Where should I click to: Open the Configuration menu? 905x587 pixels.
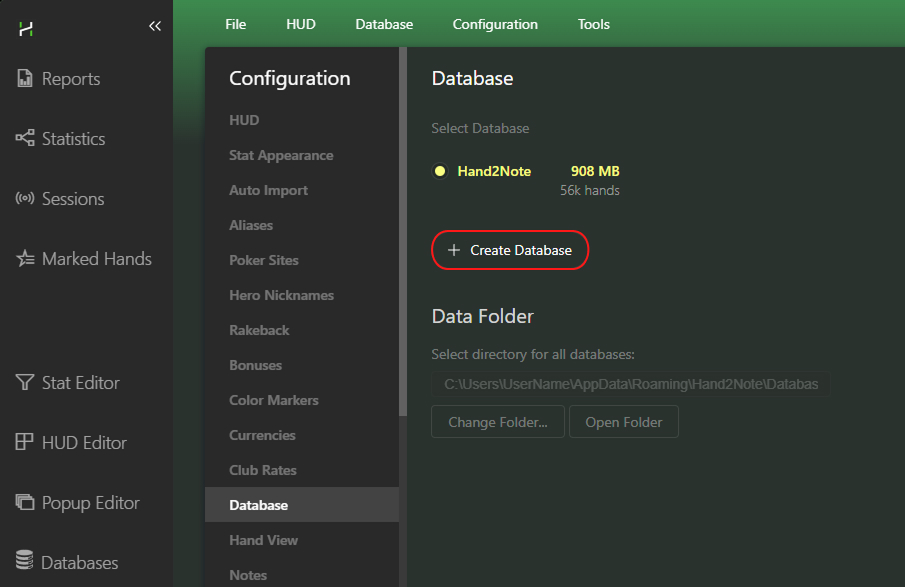tap(495, 24)
